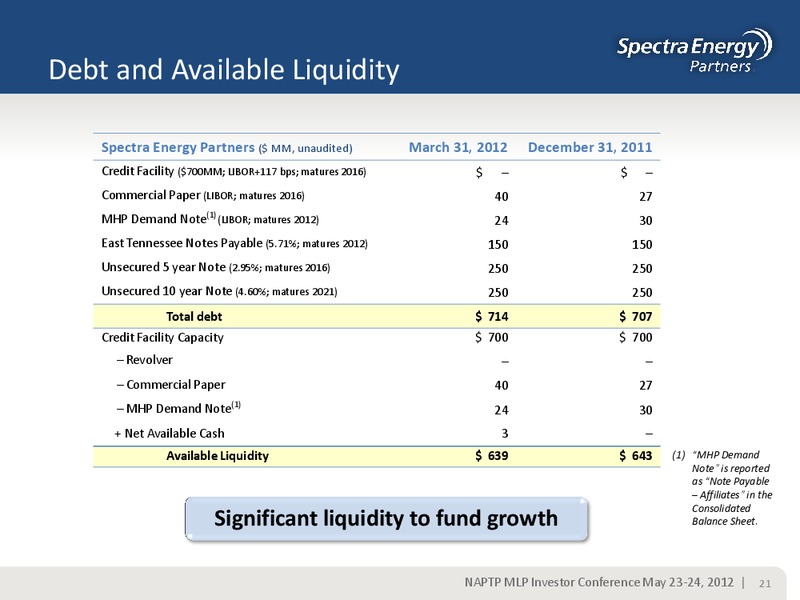The image size is (800, 600).
Task: Click the 'Credit Facility ($700MM; LIBOR+117 bps' row label
Action: click(234, 171)
